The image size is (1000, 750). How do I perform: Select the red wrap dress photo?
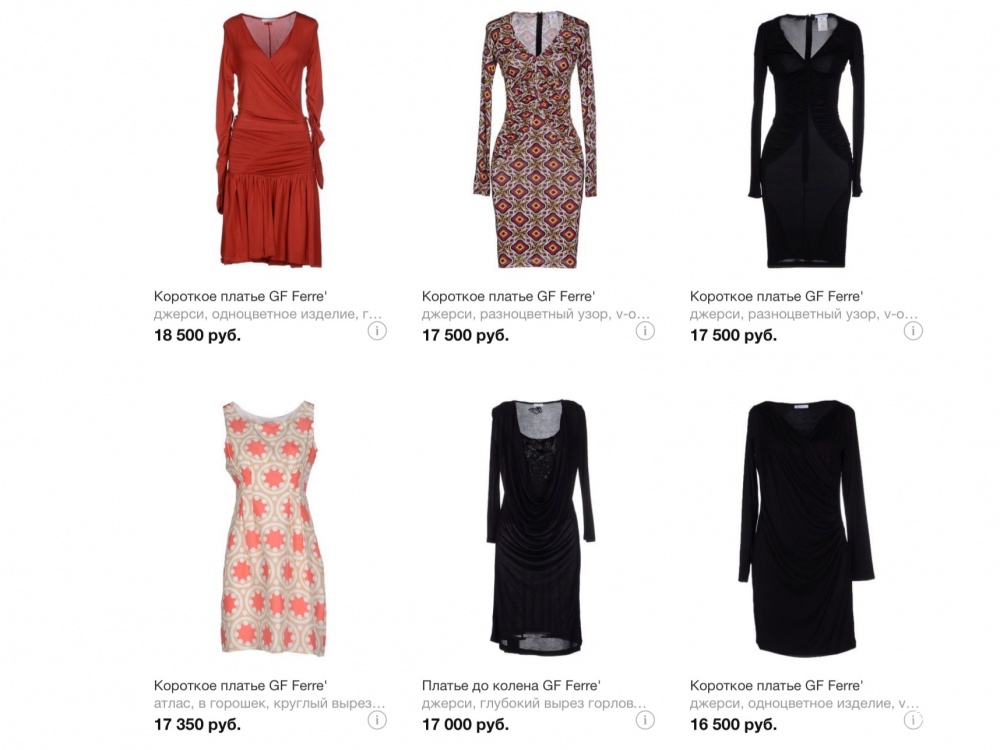click(270, 138)
